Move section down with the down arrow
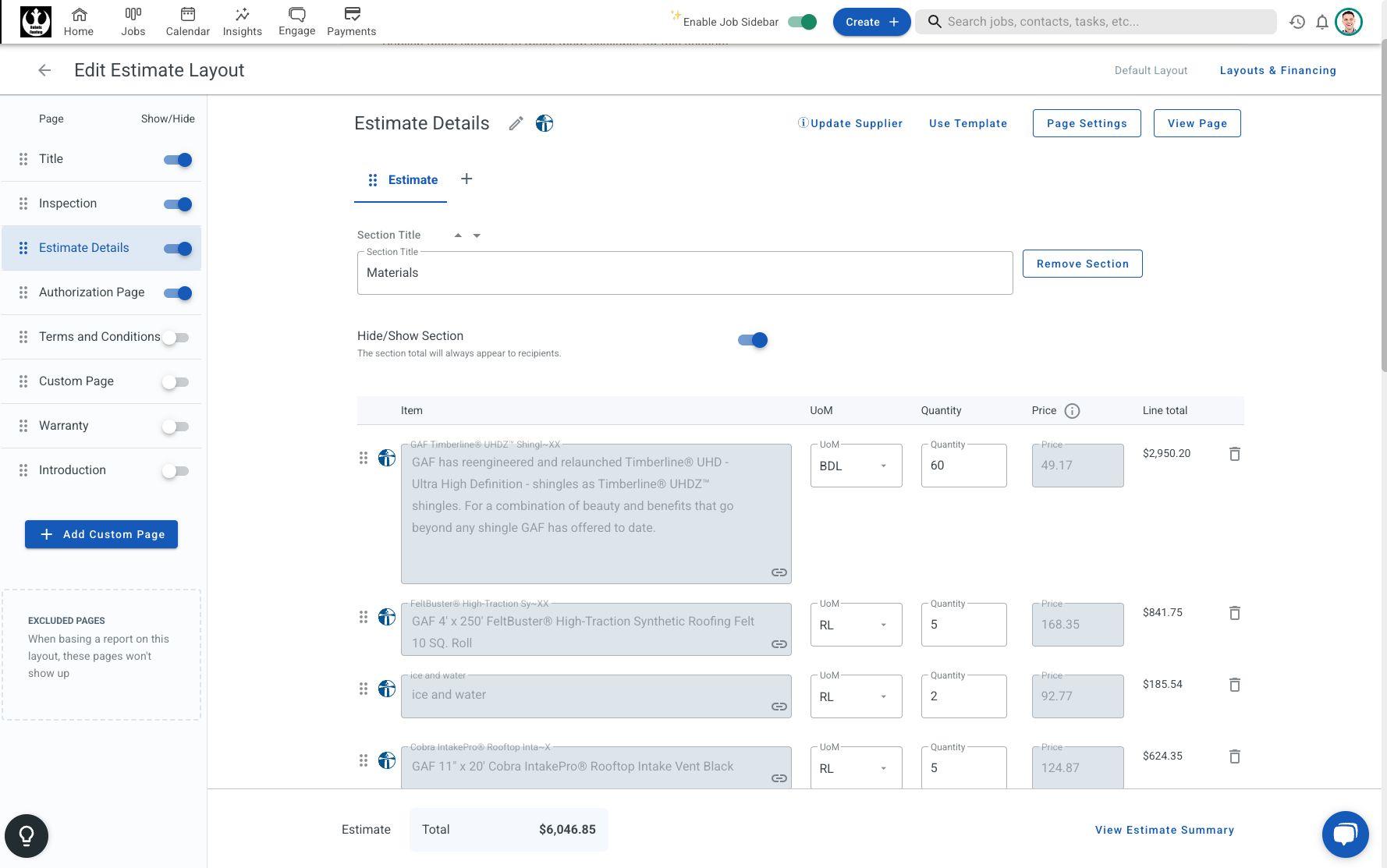The height and width of the screenshot is (868, 1387). (x=477, y=236)
